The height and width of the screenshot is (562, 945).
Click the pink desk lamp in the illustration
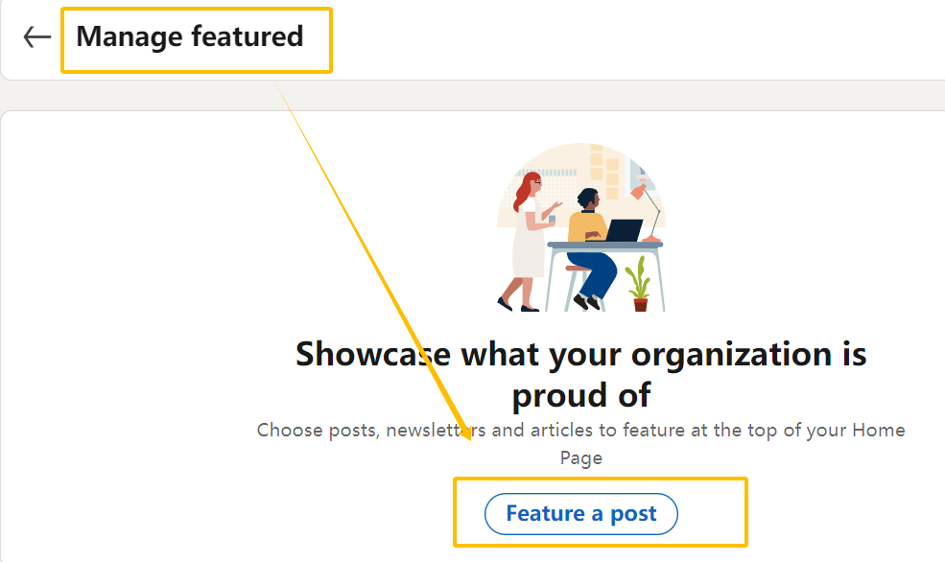[646, 212]
